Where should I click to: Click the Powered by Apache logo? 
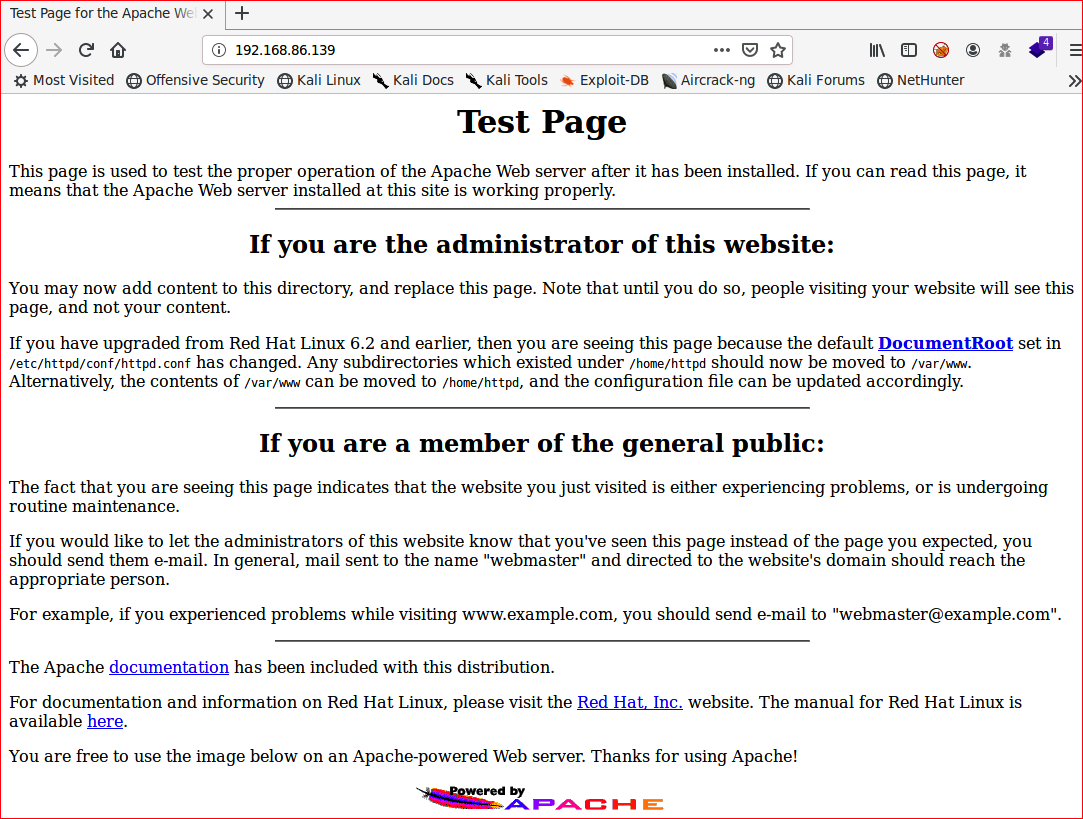pyautogui.click(x=540, y=798)
